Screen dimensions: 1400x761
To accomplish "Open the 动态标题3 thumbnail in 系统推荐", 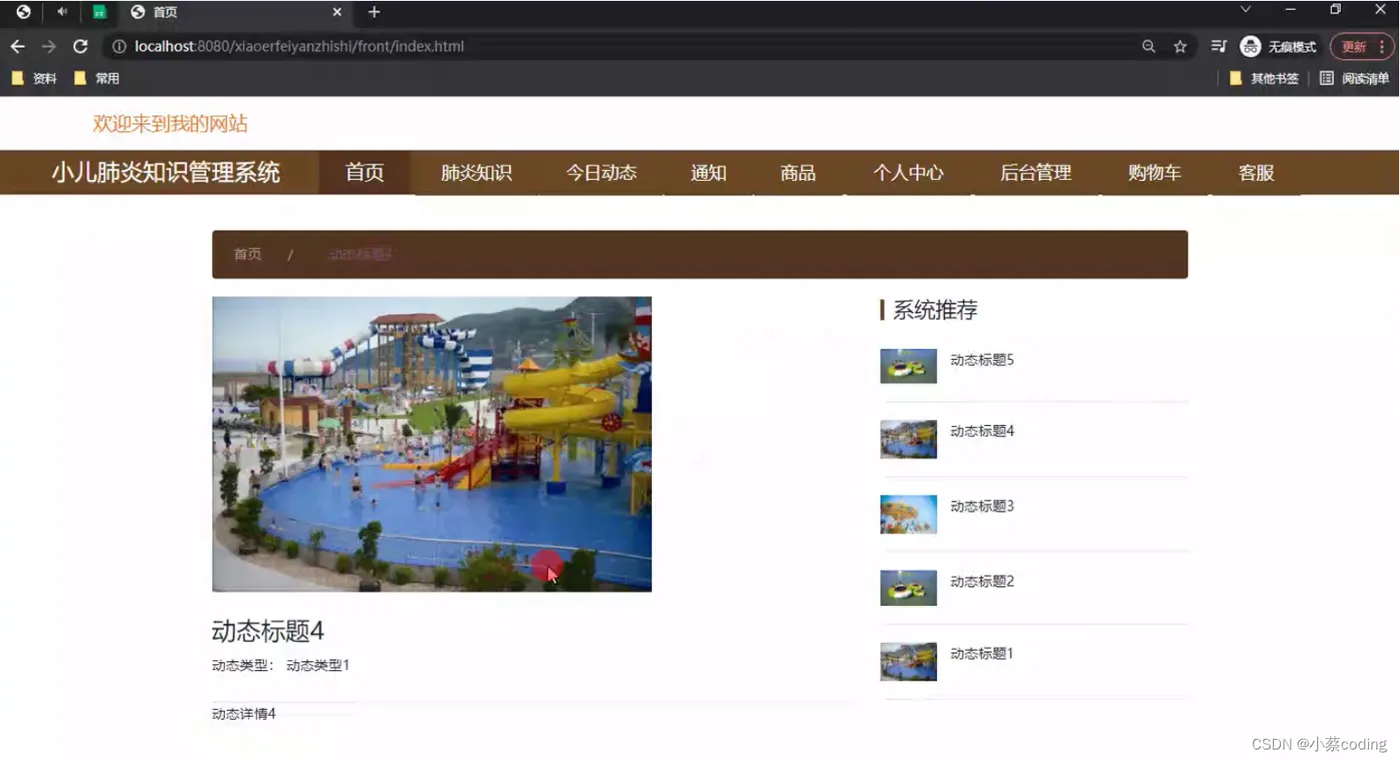I will click(908, 514).
